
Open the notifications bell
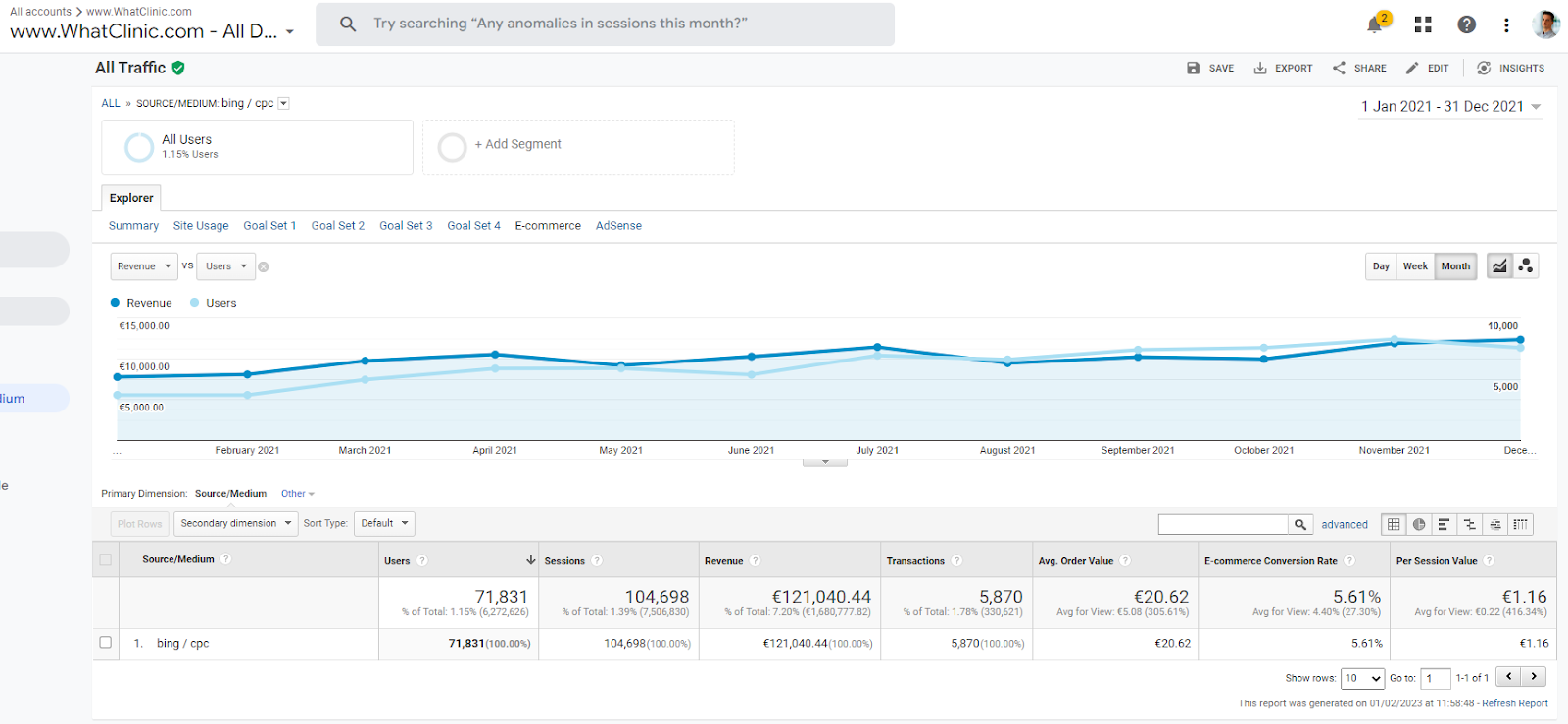click(1374, 24)
